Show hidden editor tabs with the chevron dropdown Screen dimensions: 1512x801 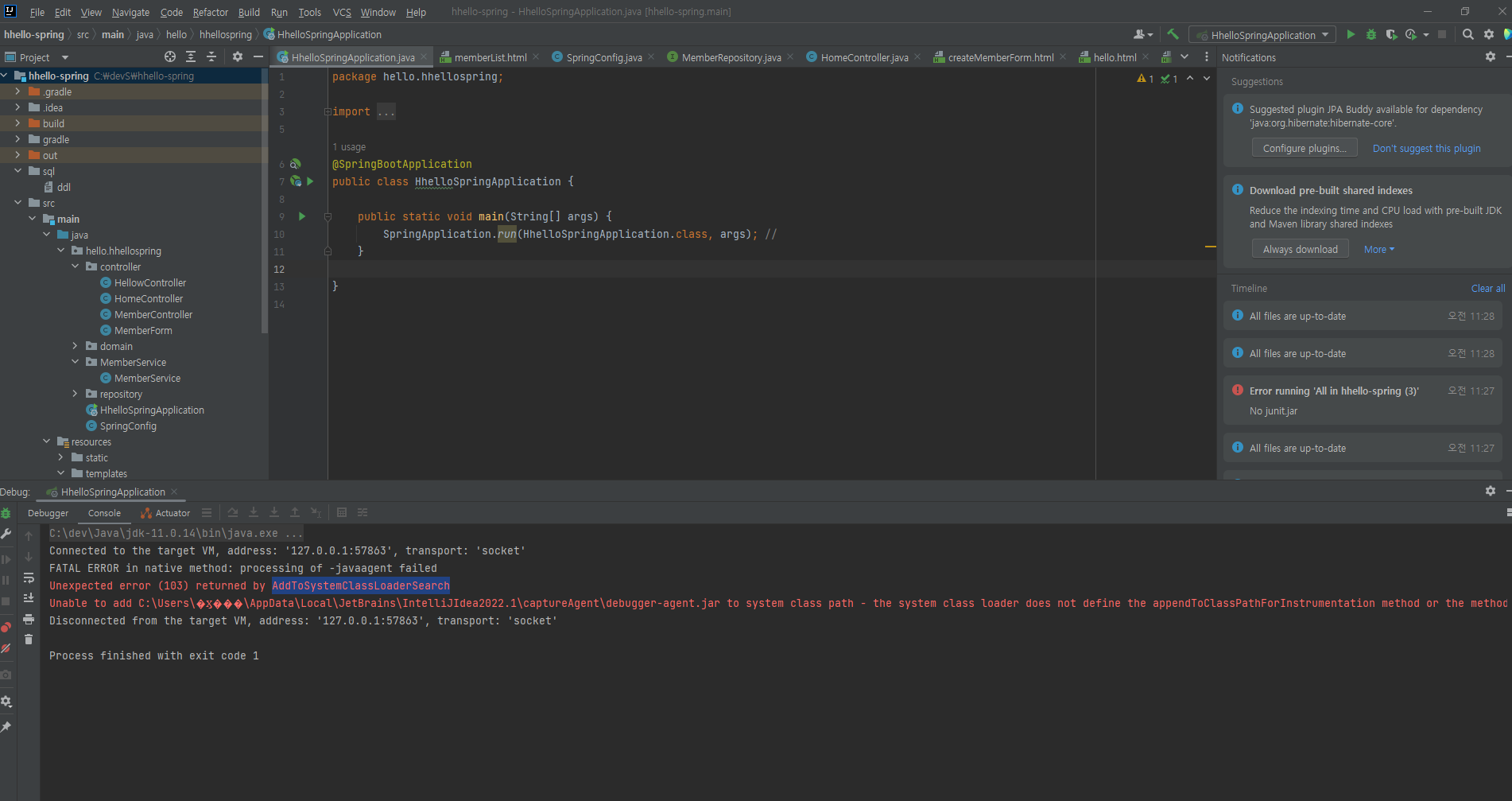coord(1184,56)
